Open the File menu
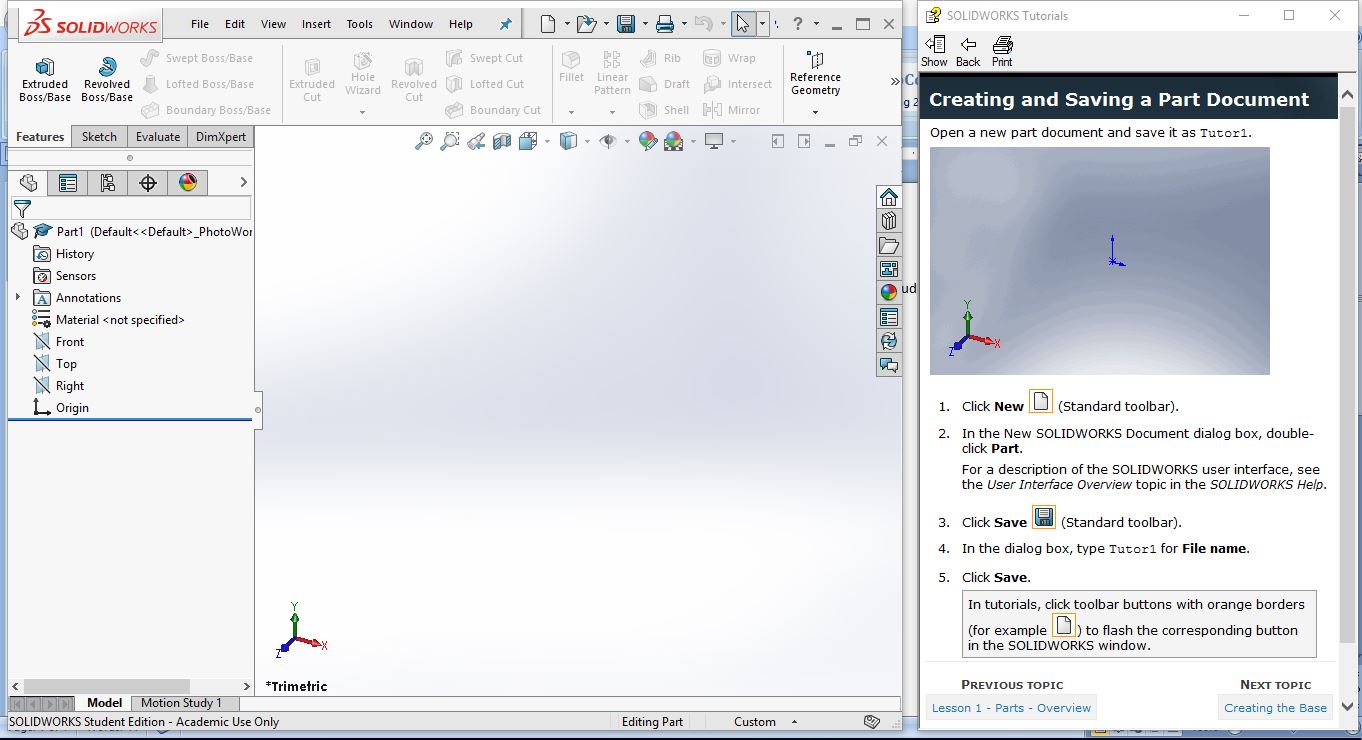The width and height of the screenshot is (1362, 740). 200,24
